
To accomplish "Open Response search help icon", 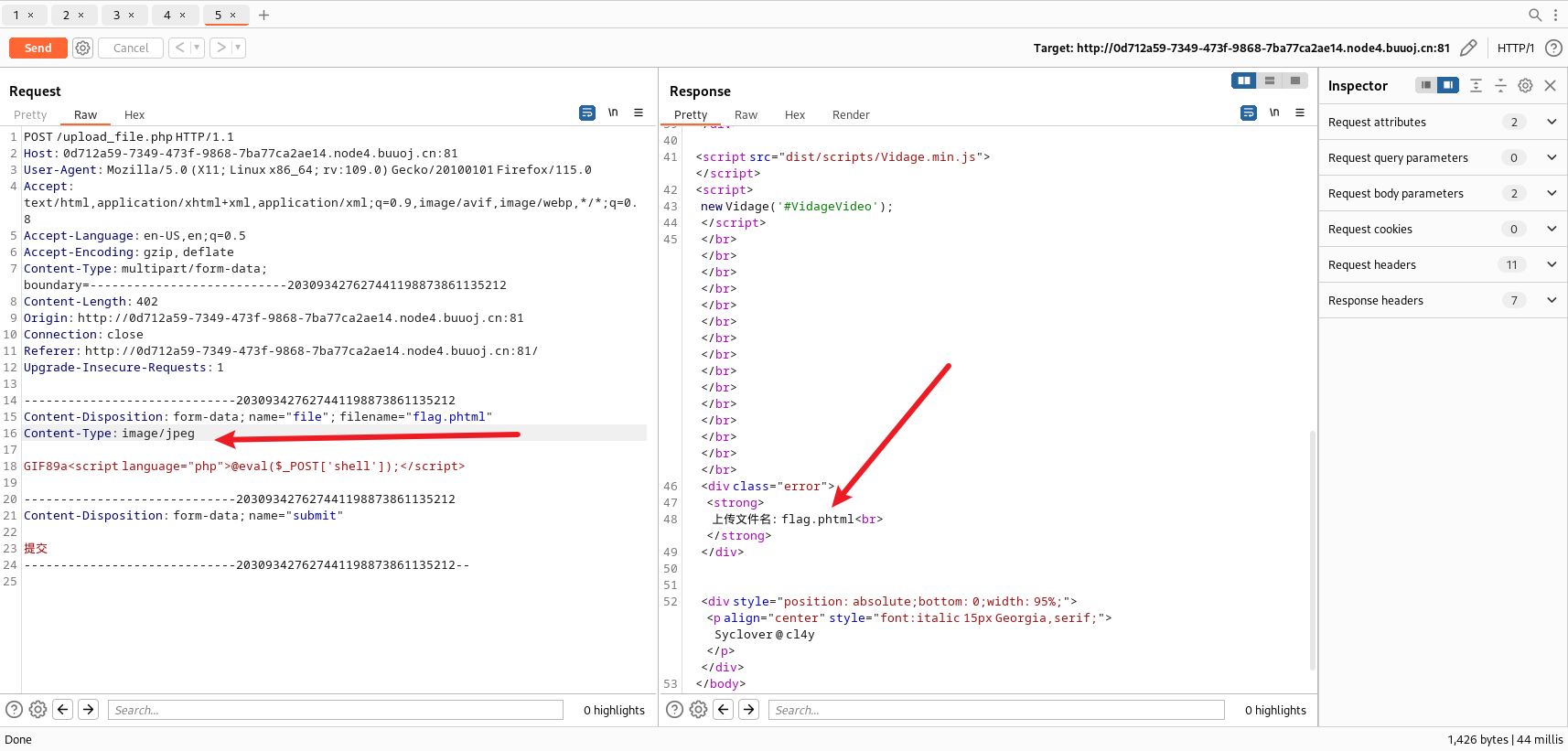I will click(x=674, y=709).
